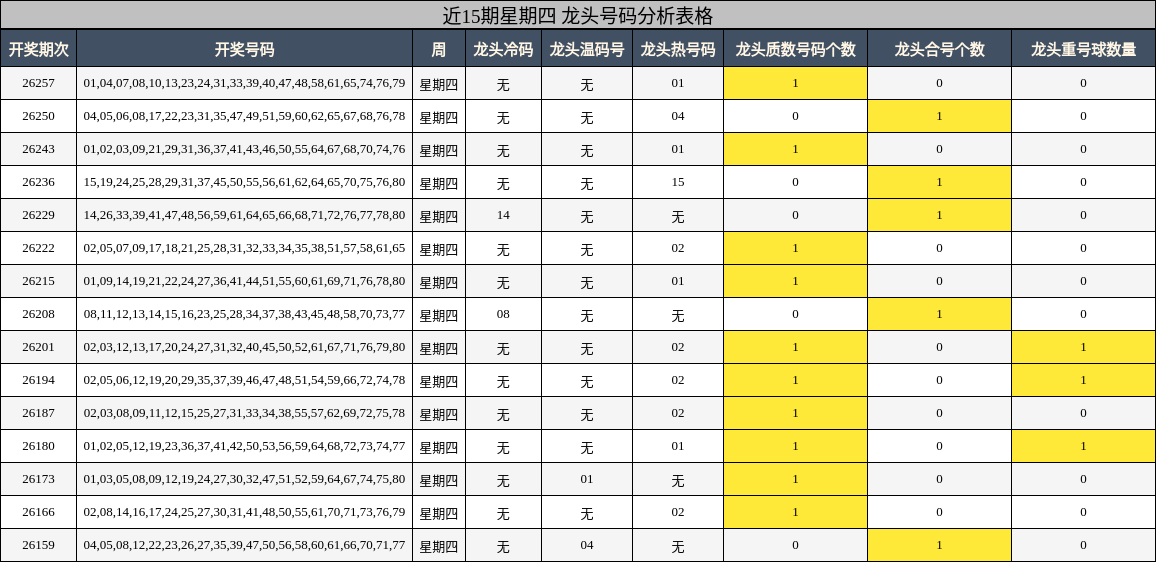Screen dimensions: 1156x562
Task: Click draw period 26208
Action: (38, 314)
